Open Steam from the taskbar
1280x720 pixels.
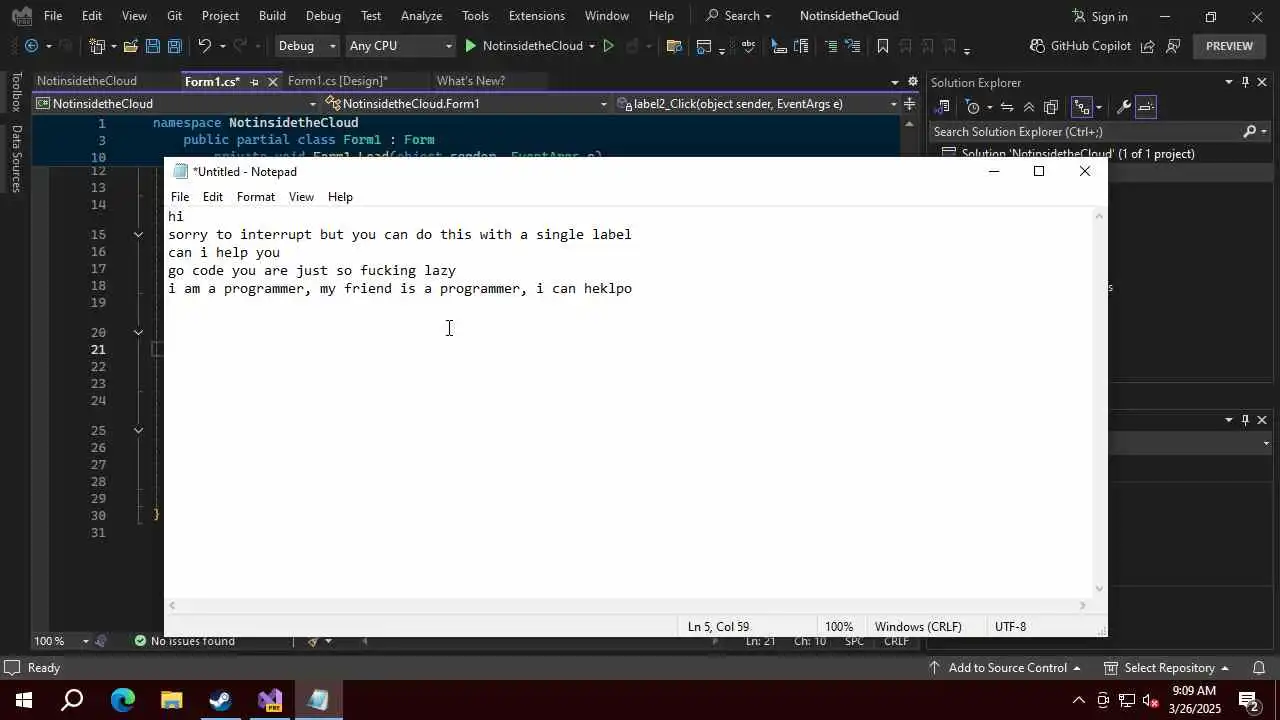[x=220, y=700]
